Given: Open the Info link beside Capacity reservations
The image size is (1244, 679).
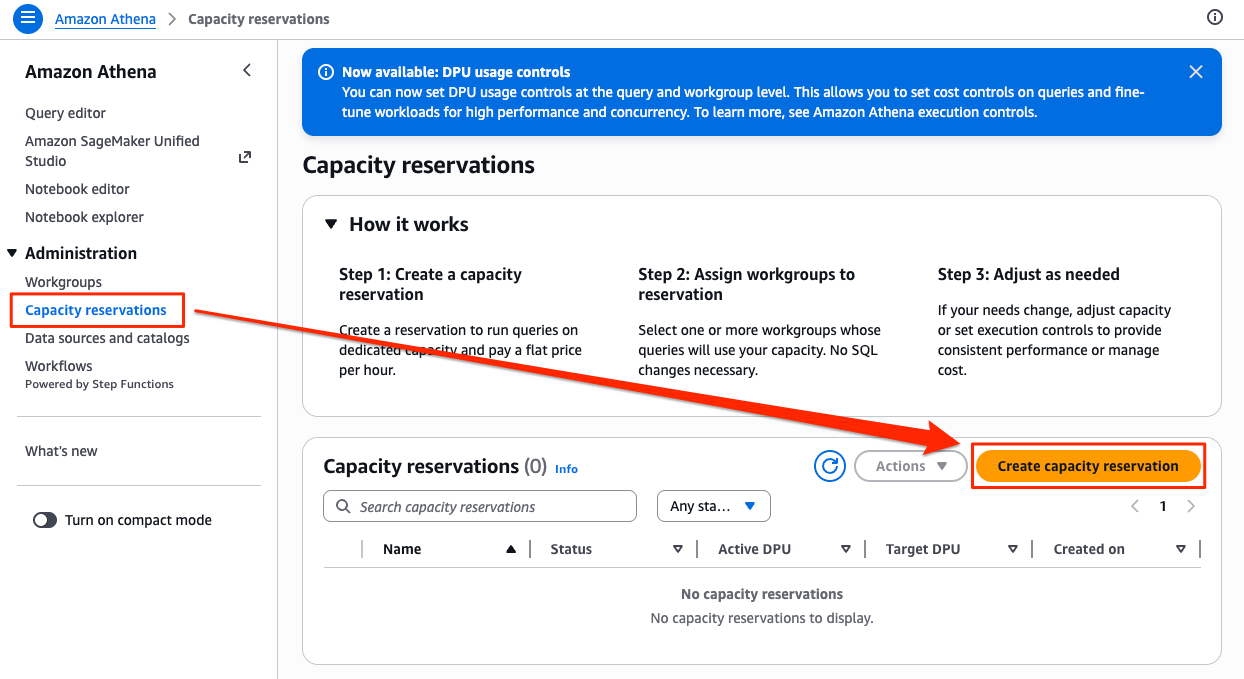Looking at the screenshot, I should 566,468.
